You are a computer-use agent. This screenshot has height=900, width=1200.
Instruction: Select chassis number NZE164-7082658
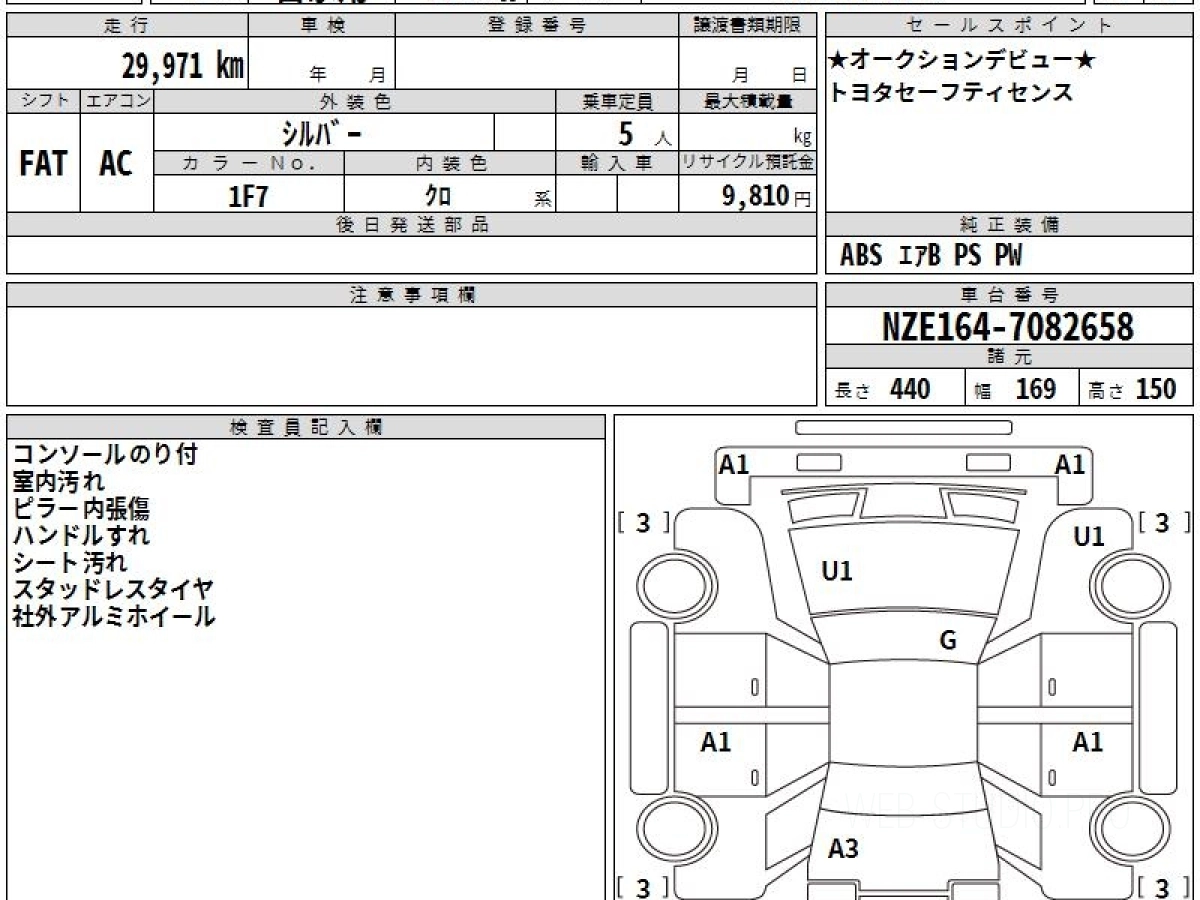tap(1008, 327)
